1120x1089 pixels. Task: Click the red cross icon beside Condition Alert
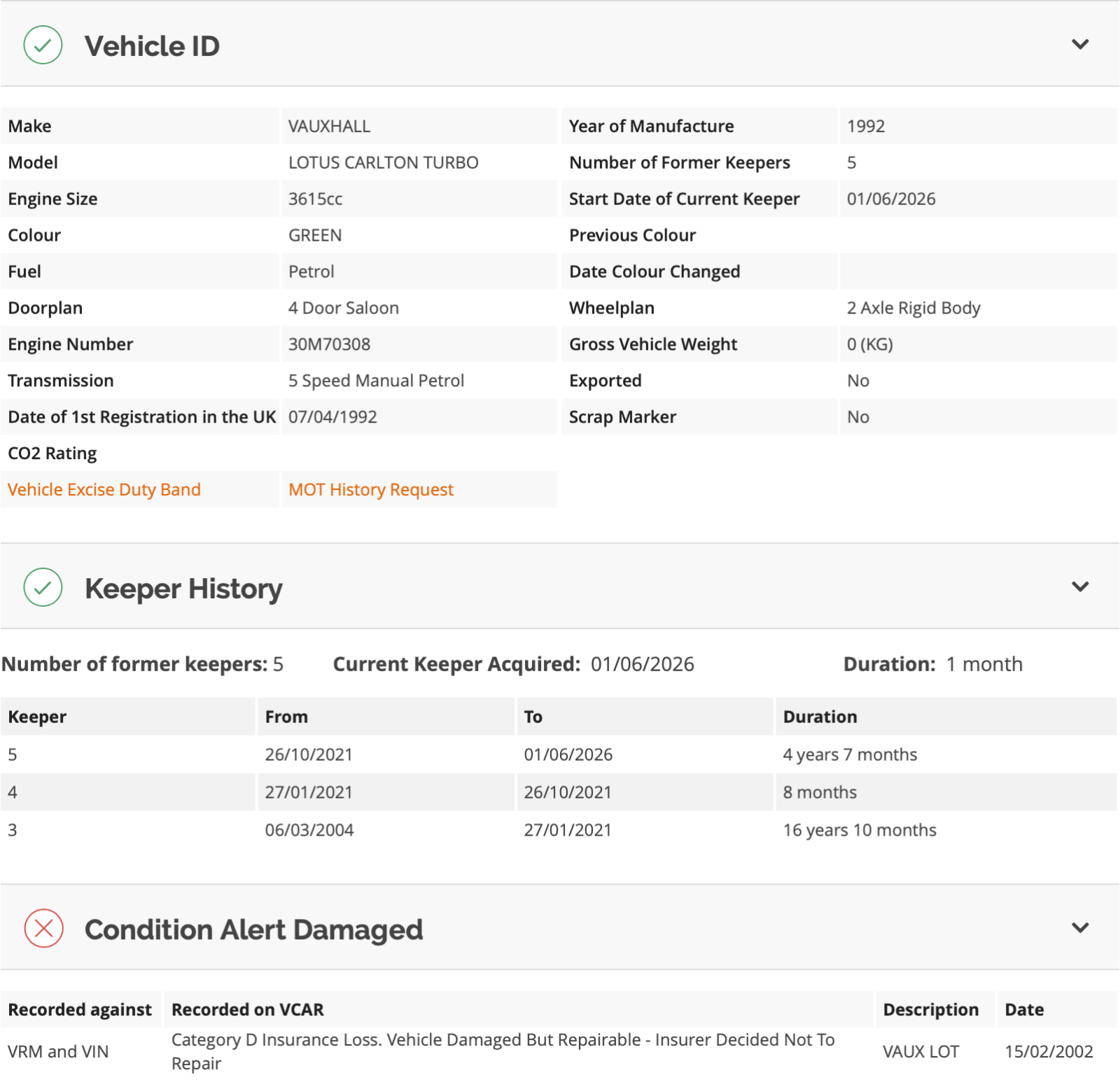click(43, 928)
